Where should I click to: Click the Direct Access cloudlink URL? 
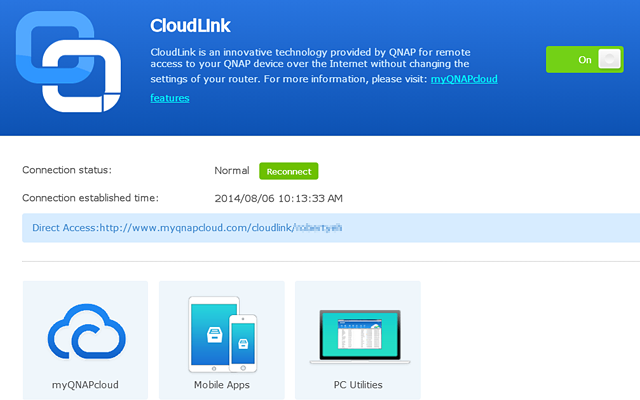[x=220, y=228]
